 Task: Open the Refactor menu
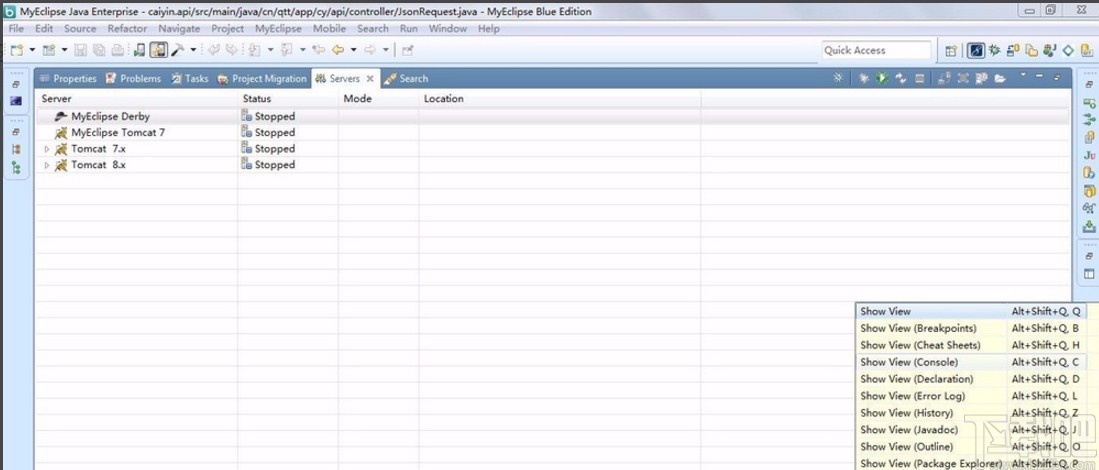pos(127,29)
